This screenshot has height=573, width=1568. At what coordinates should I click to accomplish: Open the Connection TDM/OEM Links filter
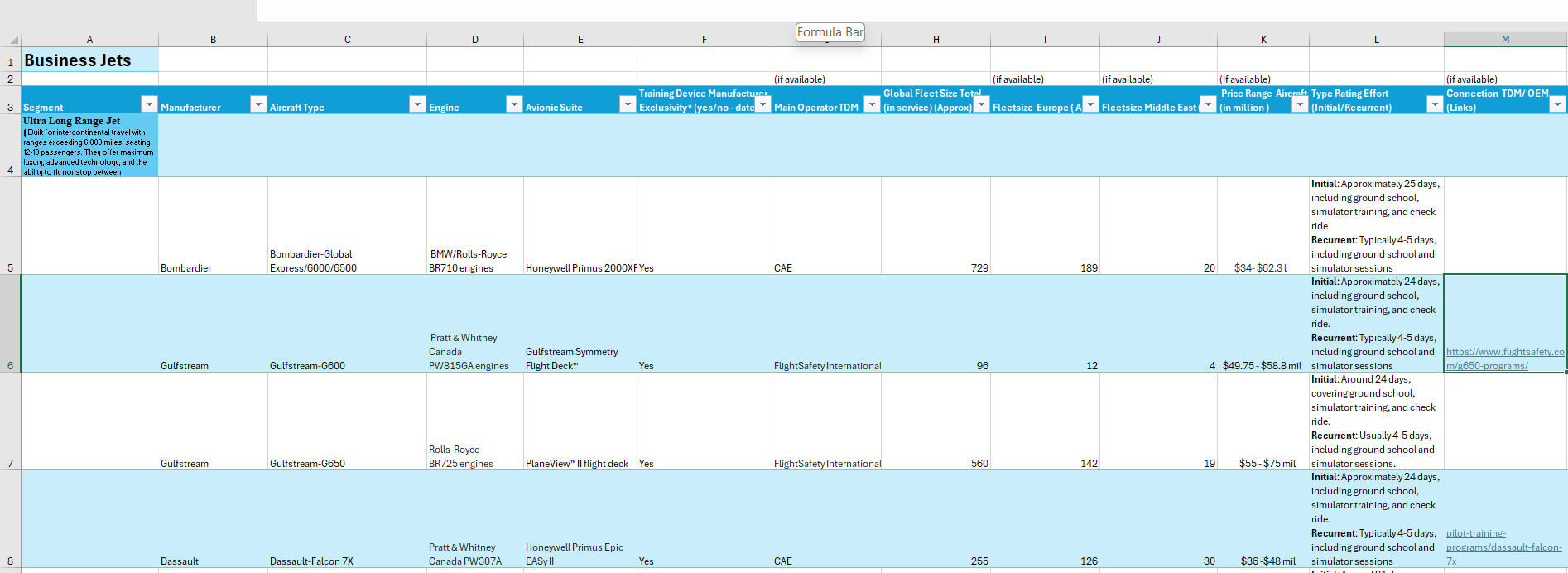click(1557, 104)
